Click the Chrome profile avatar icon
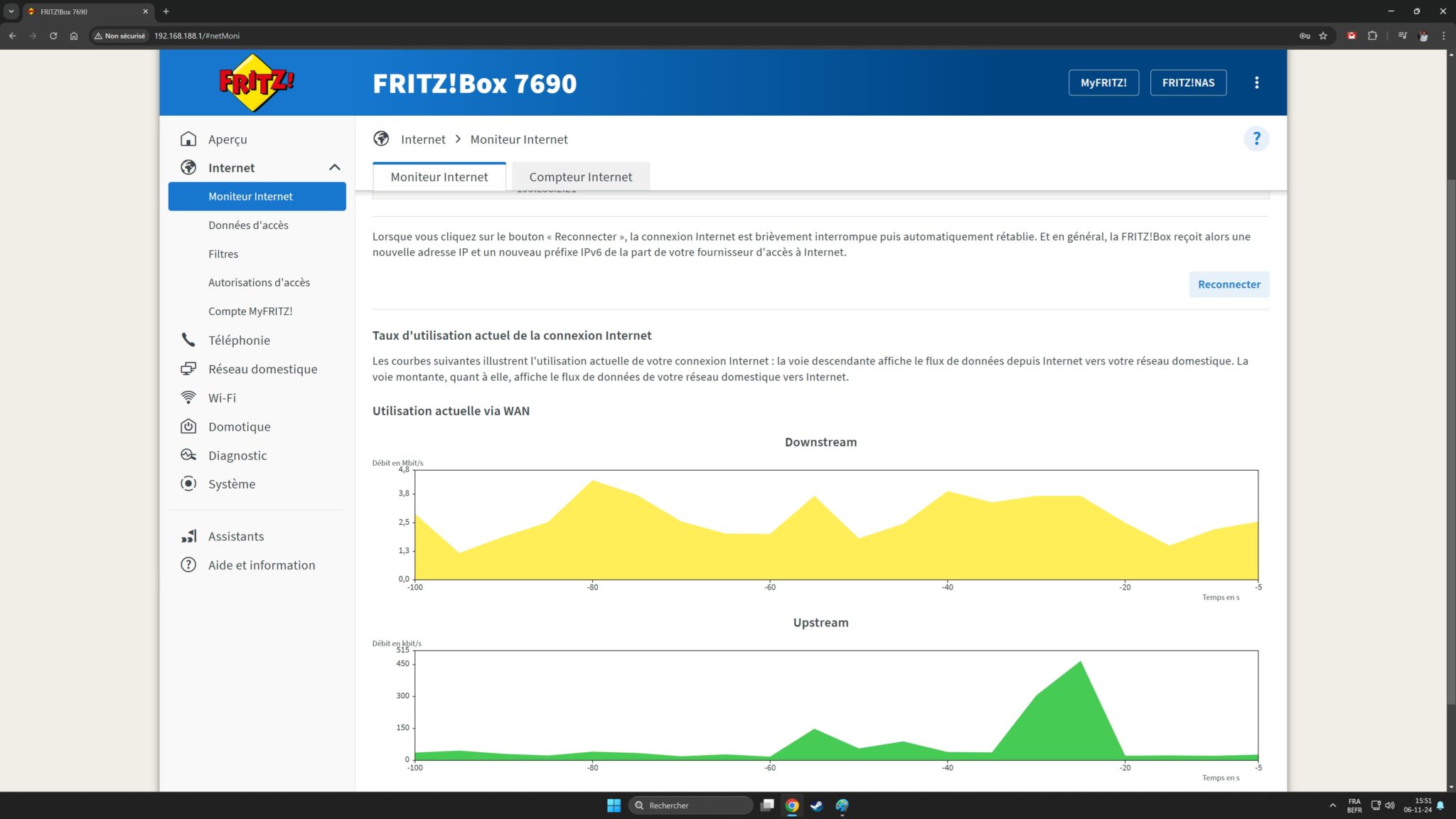The width and height of the screenshot is (1456, 819). click(1423, 36)
